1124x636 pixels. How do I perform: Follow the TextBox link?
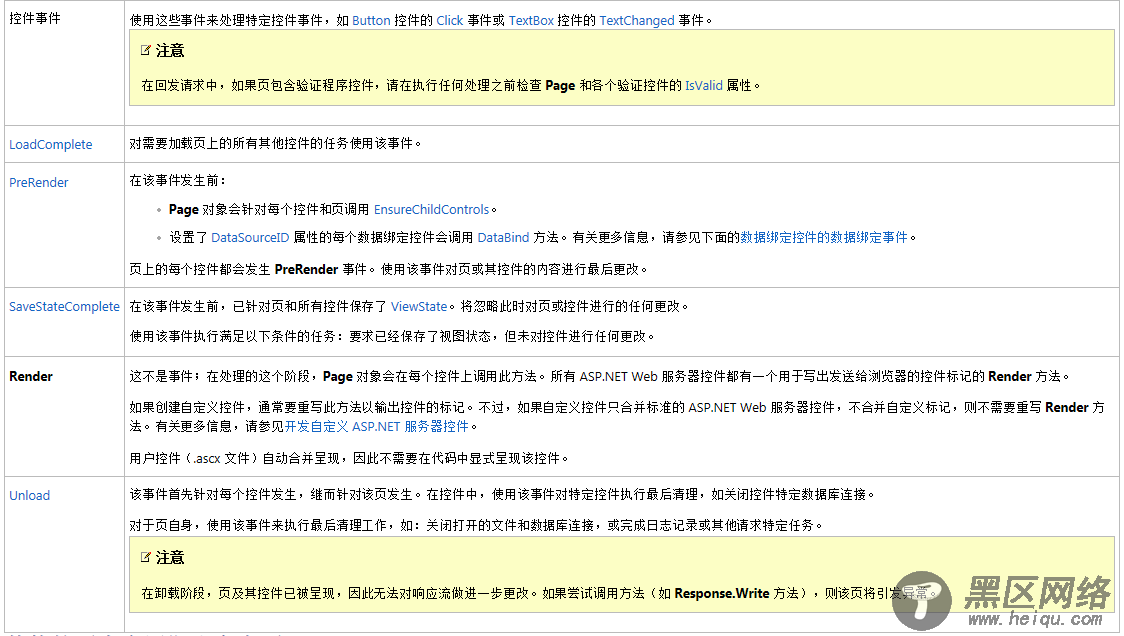531,21
